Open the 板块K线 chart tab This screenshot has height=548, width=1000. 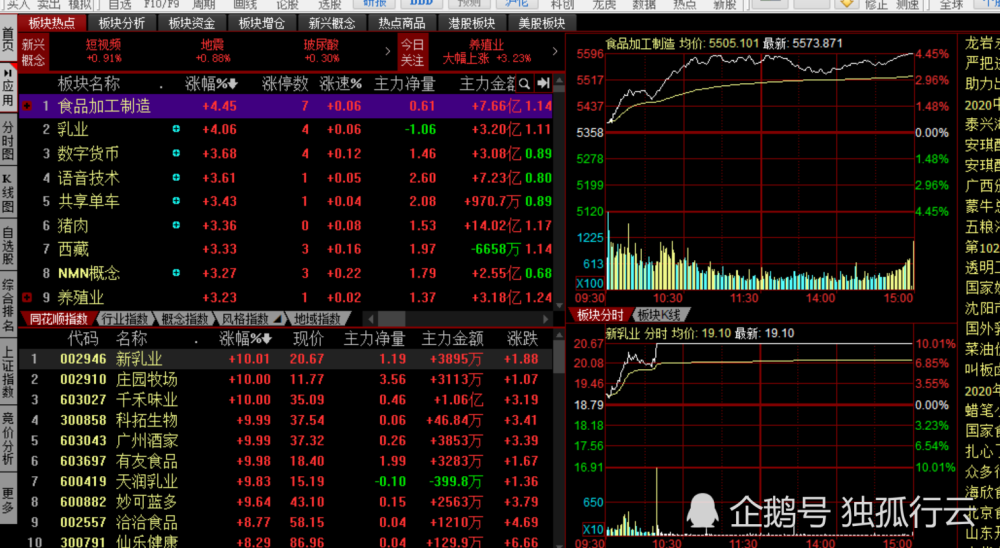659,315
